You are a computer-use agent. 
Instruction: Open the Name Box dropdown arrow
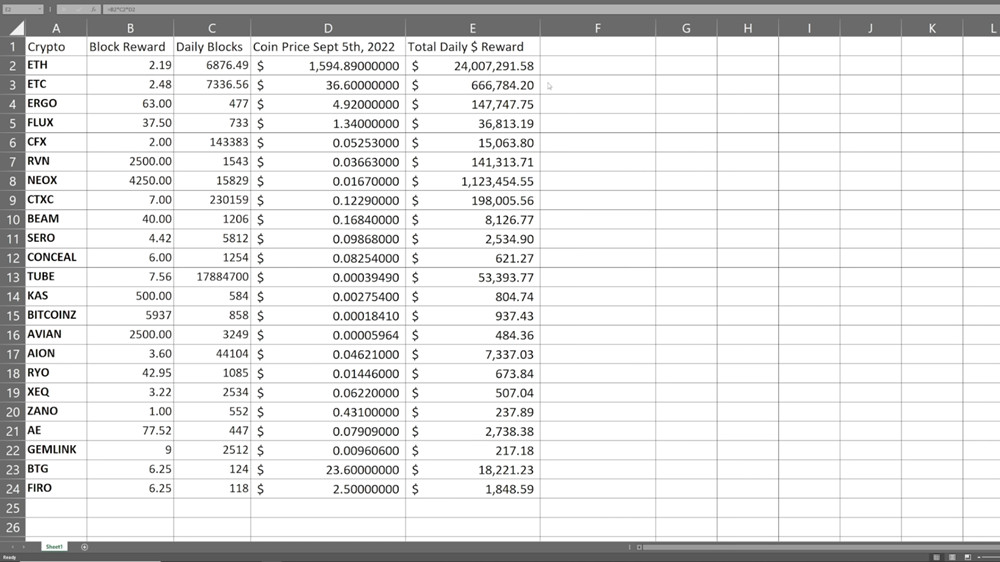pos(38,8)
